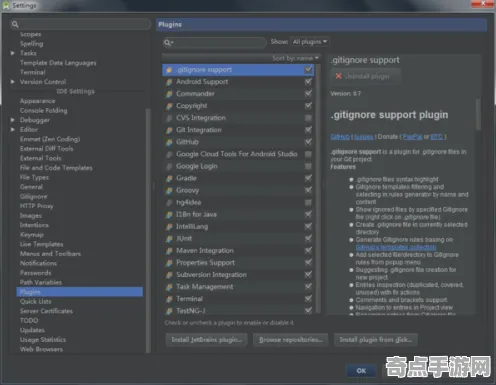
Task: Click the JUnit plugin icon
Action: [169, 239]
